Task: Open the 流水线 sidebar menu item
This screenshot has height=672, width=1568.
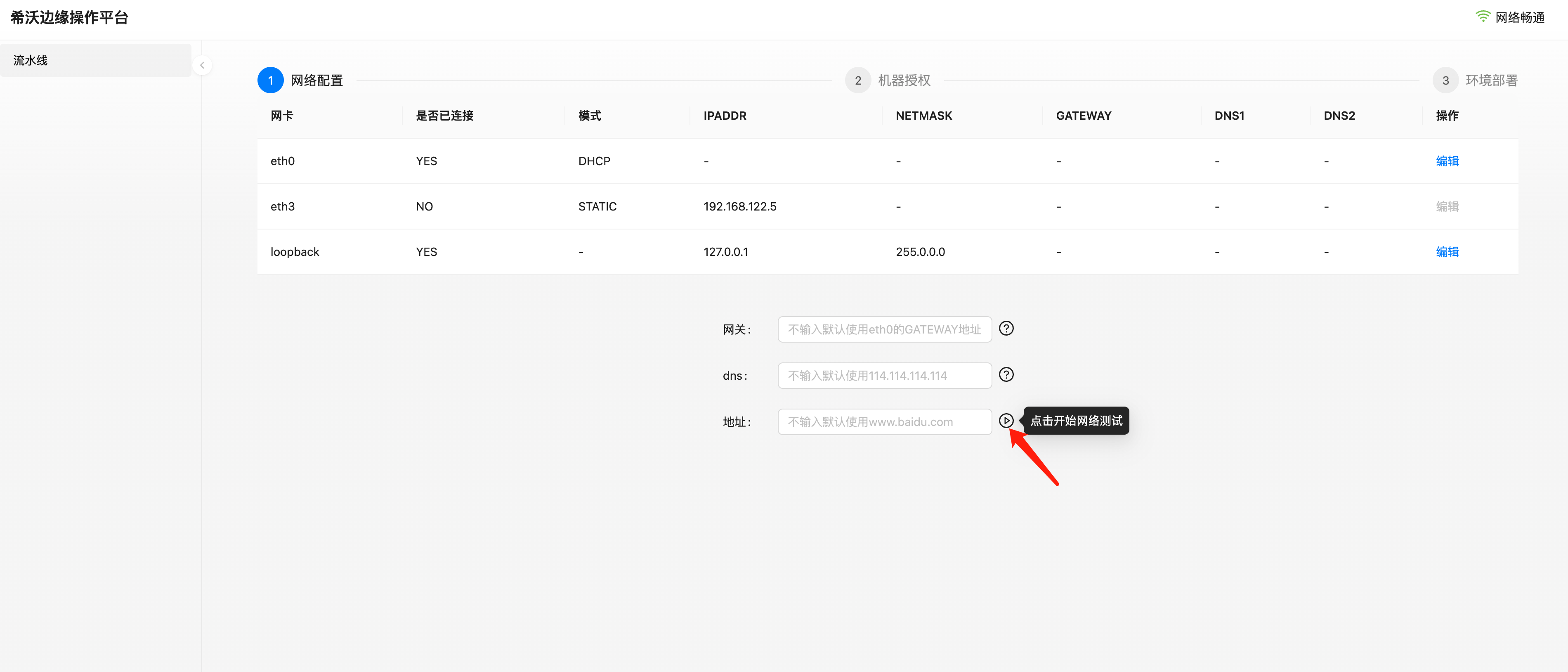Action: (x=96, y=60)
